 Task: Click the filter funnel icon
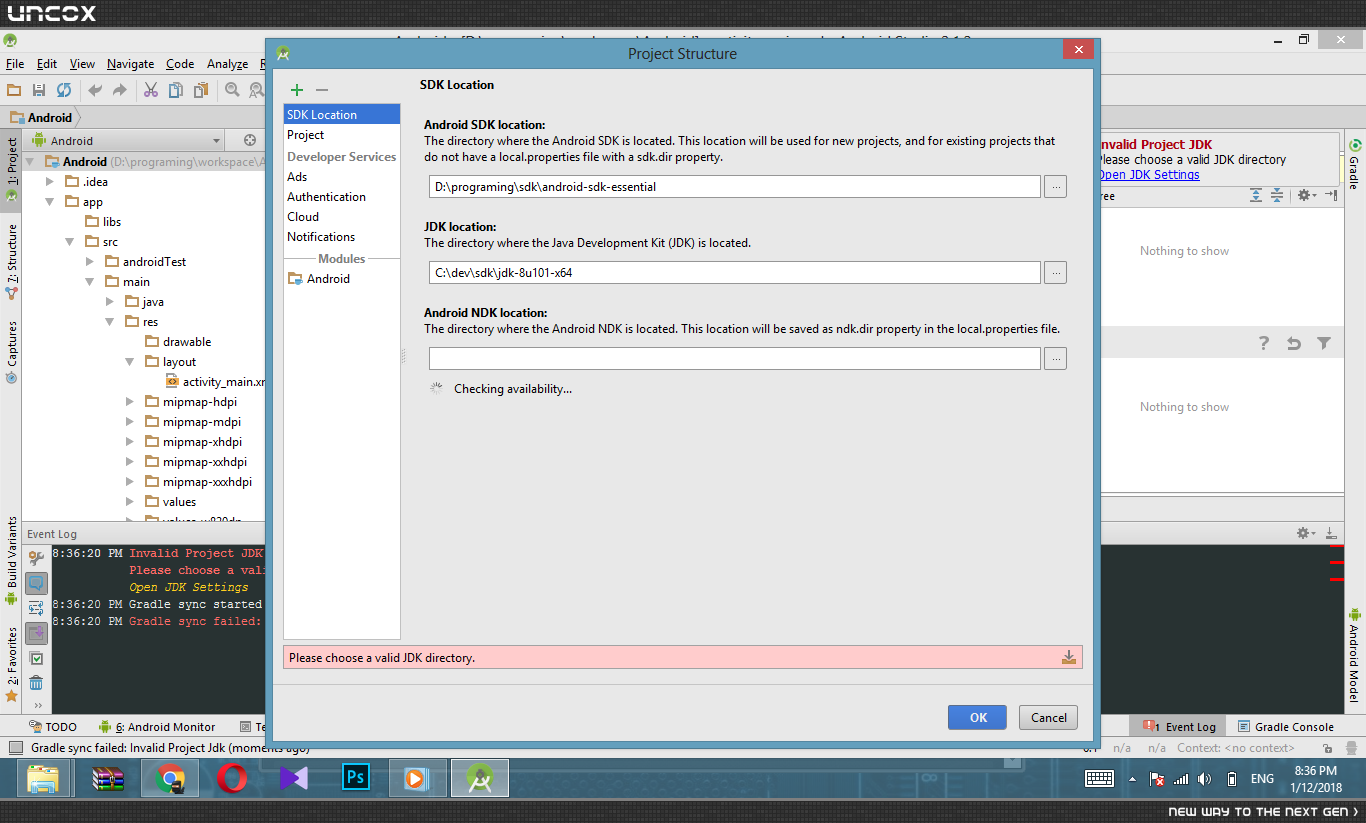point(1324,343)
